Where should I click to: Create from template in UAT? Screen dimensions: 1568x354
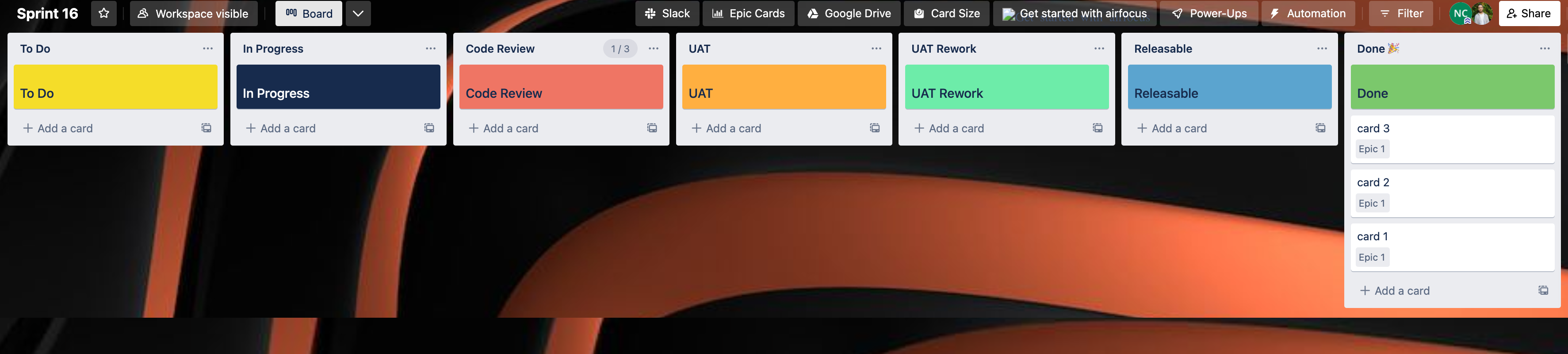tap(875, 128)
